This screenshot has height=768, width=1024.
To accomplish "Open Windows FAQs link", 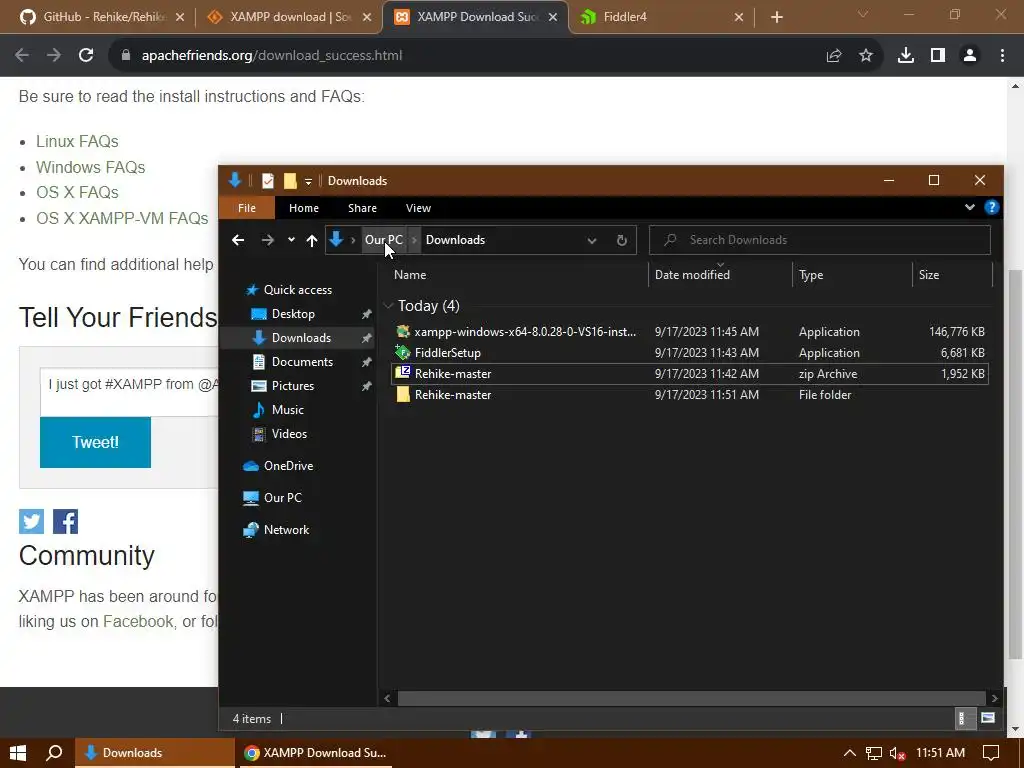I will (90, 167).
